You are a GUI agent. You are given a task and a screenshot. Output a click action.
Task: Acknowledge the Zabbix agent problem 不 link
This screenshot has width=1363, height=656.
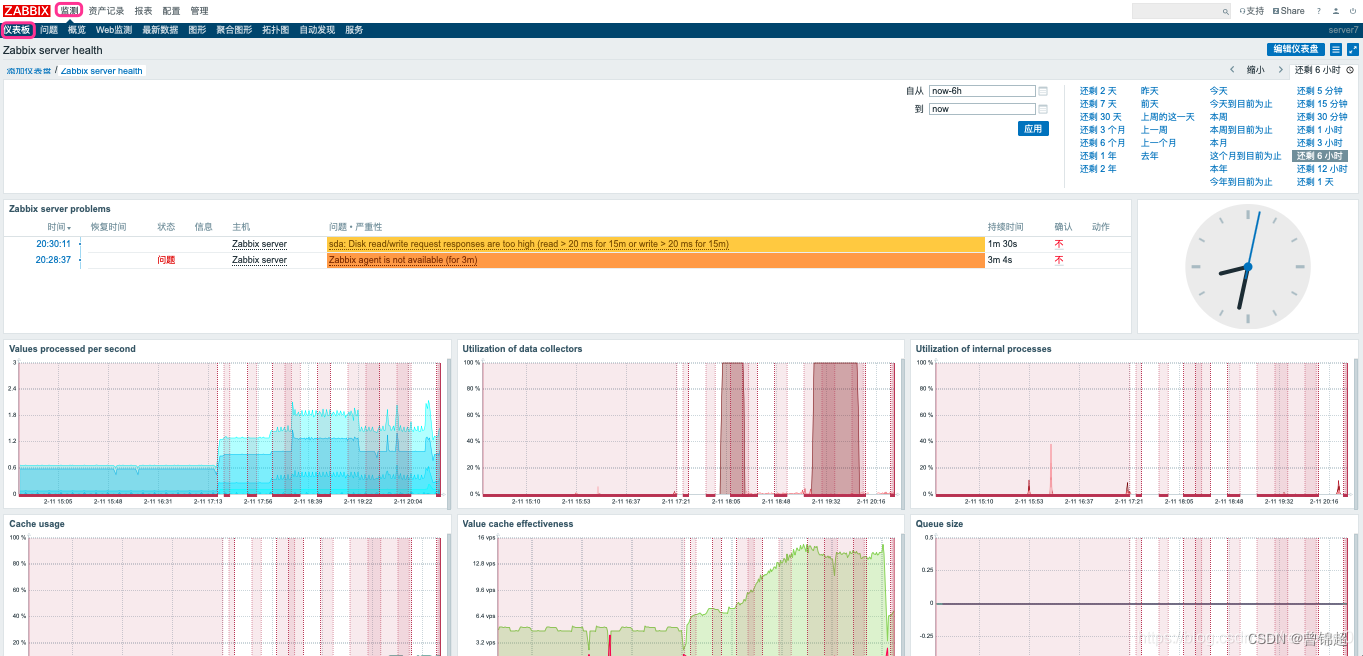click(1059, 260)
